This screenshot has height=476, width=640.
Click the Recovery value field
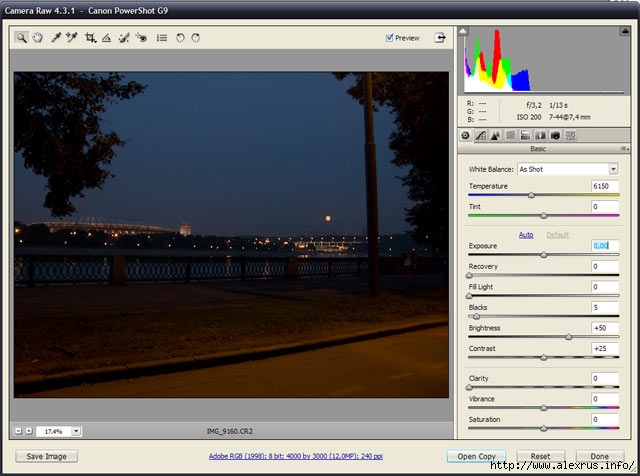[604, 267]
